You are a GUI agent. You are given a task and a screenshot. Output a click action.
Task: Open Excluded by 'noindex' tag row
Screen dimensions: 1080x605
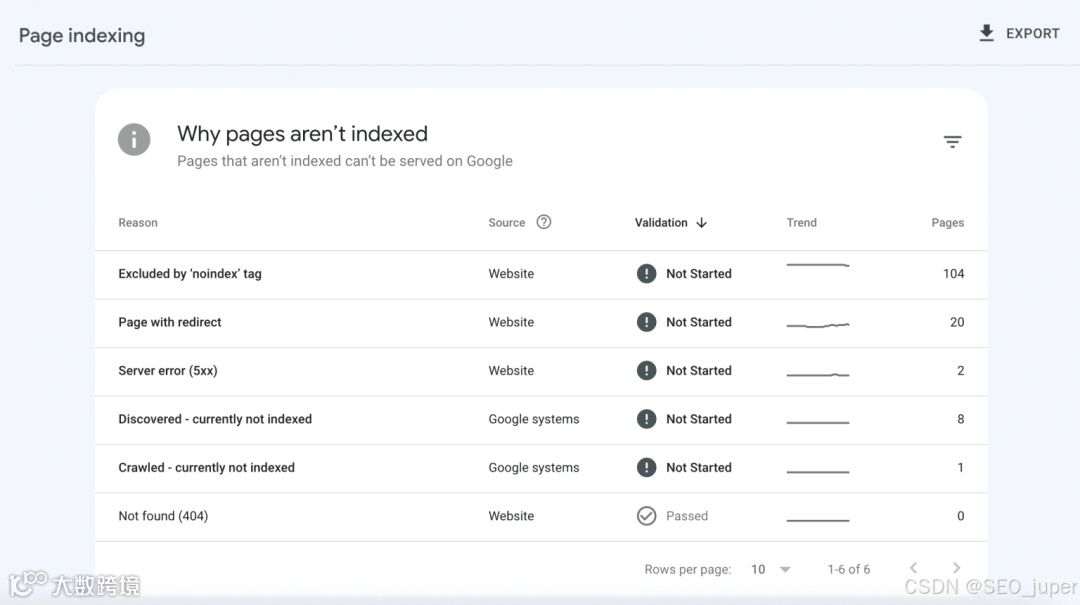[190, 274]
